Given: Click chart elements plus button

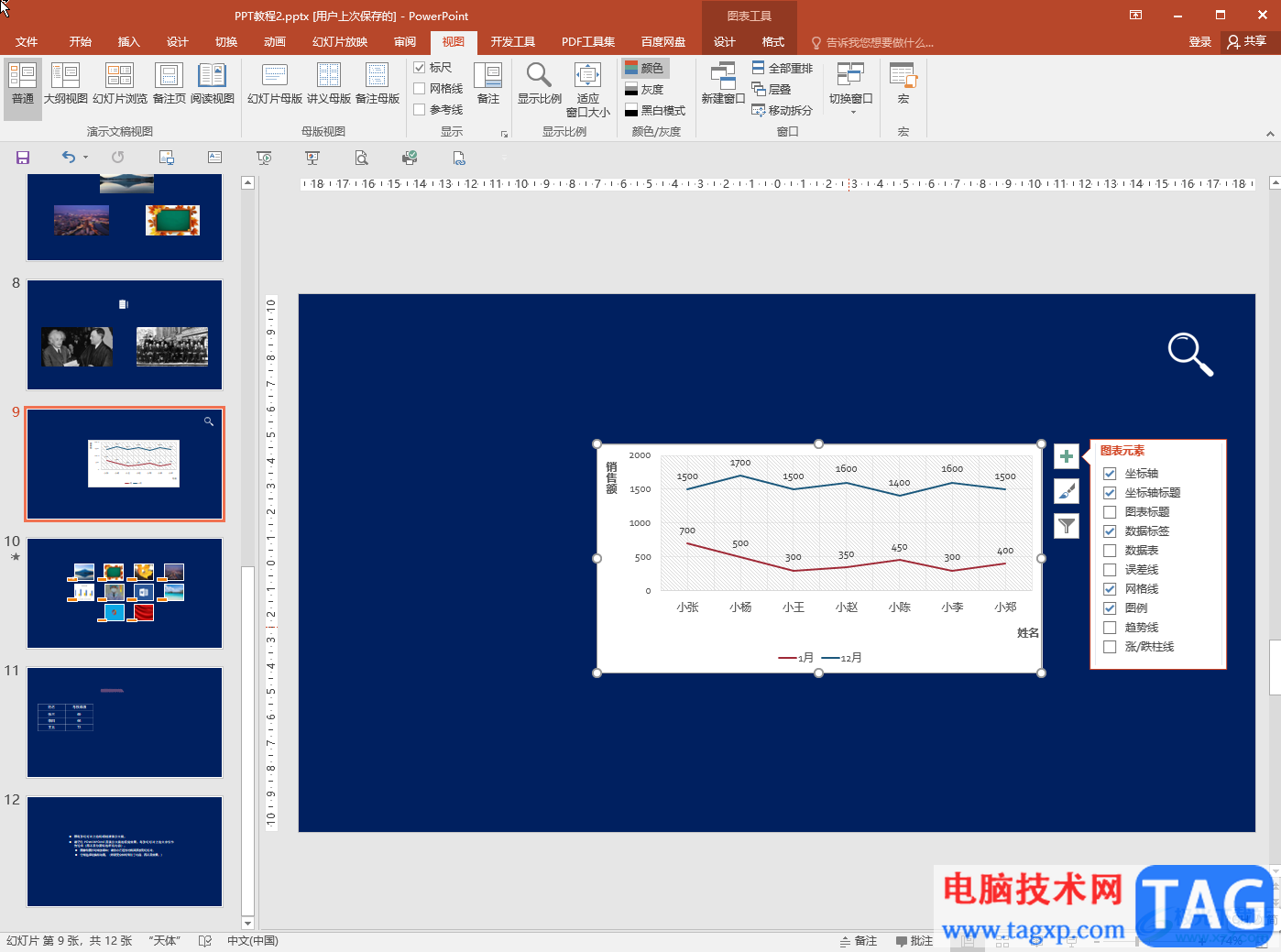Looking at the screenshot, I should click(1067, 456).
